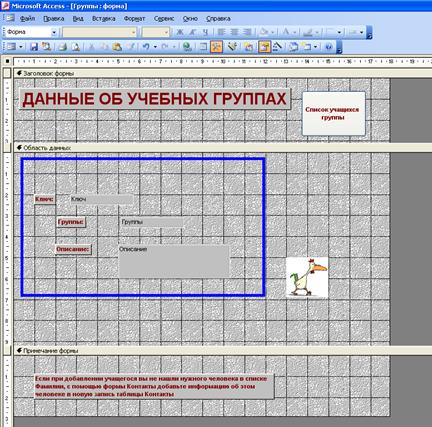Select the Описание: label

[73, 249]
